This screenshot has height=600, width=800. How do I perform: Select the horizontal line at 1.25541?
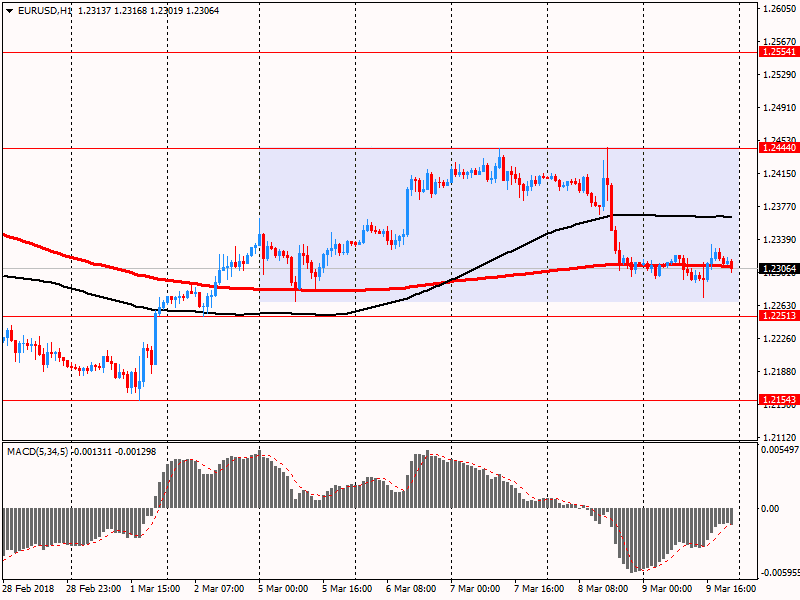[x=380, y=52]
